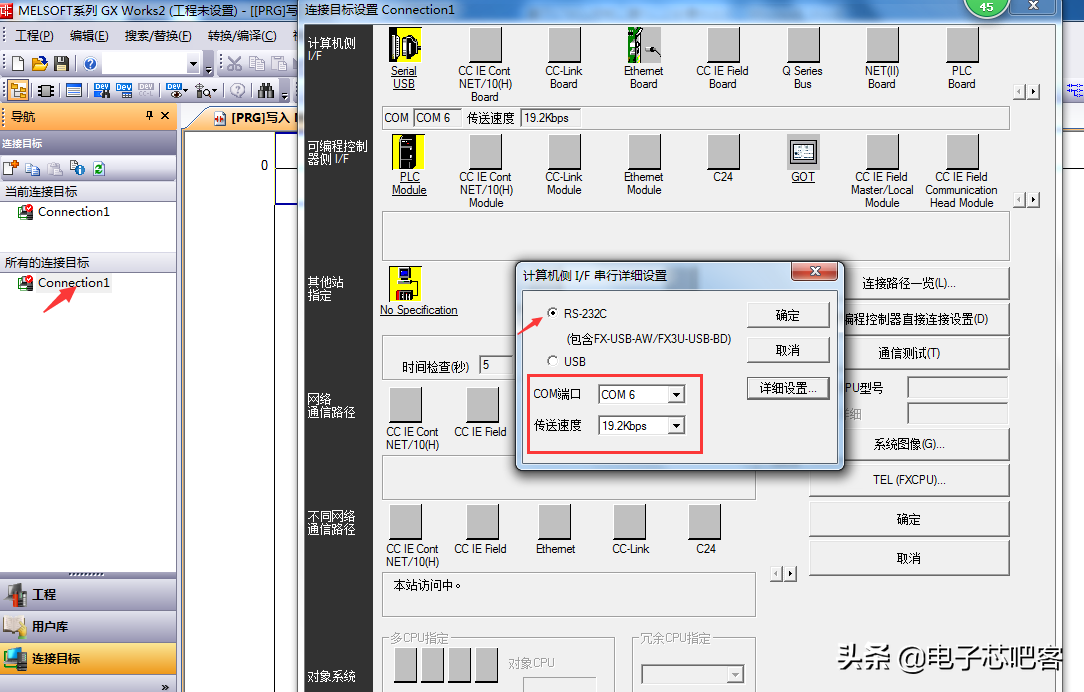Open the toolbar combo box dropdown

click(194, 64)
